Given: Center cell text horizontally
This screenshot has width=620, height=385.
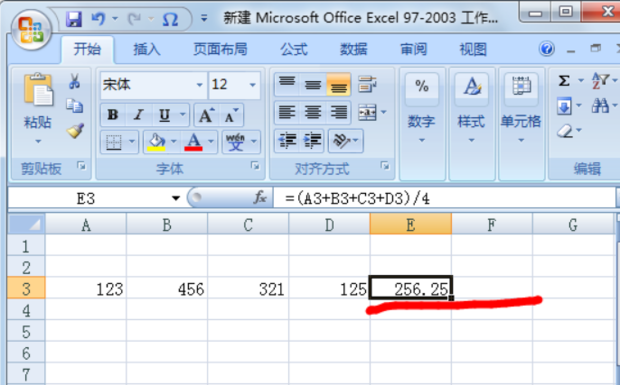Looking at the screenshot, I should click(x=313, y=112).
